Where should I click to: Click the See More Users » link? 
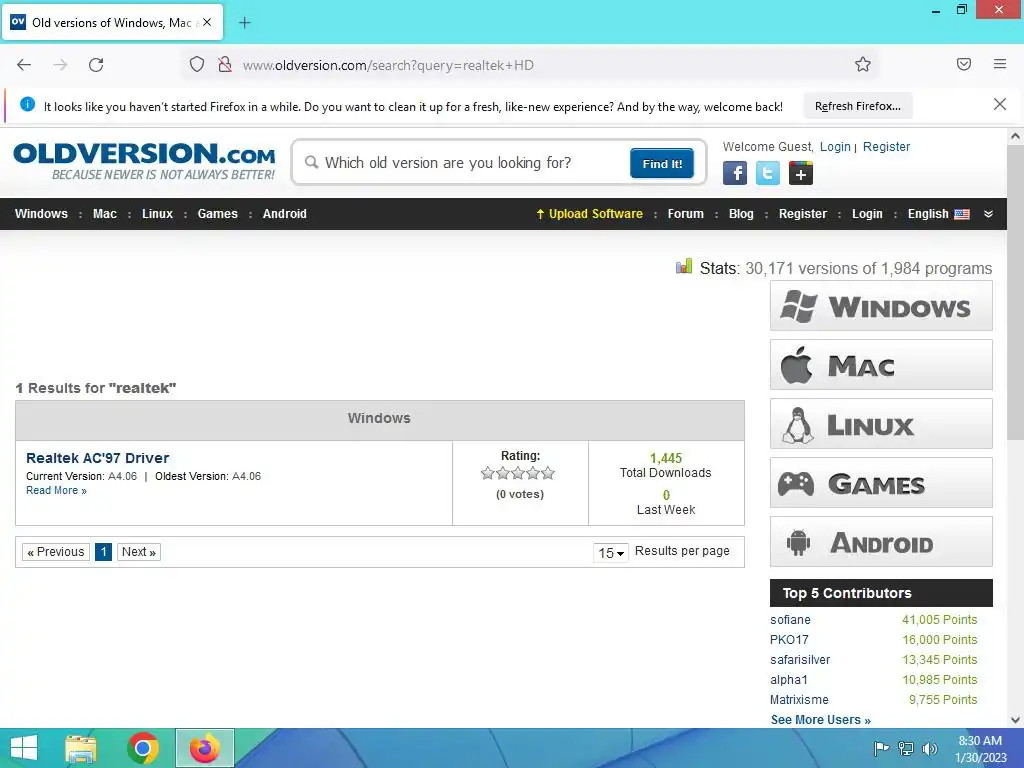pos(820,720)
